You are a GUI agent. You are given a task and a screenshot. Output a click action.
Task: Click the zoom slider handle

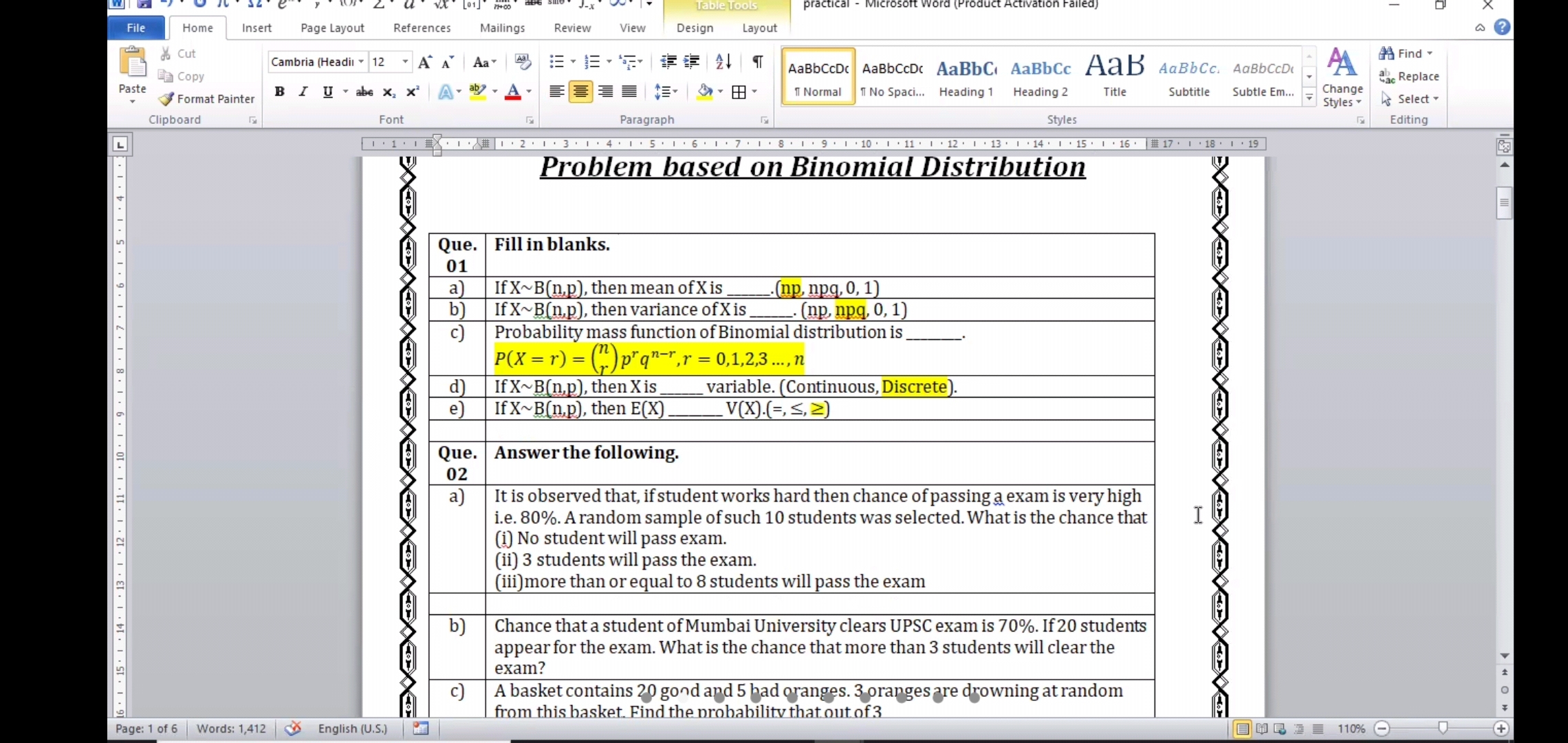click(x=1443, y=728)
